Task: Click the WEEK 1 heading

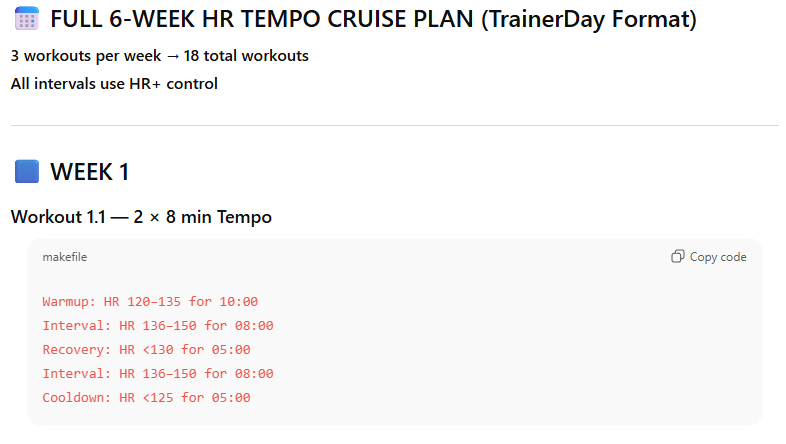Action: pyautogui.click(x=89, y=172)
